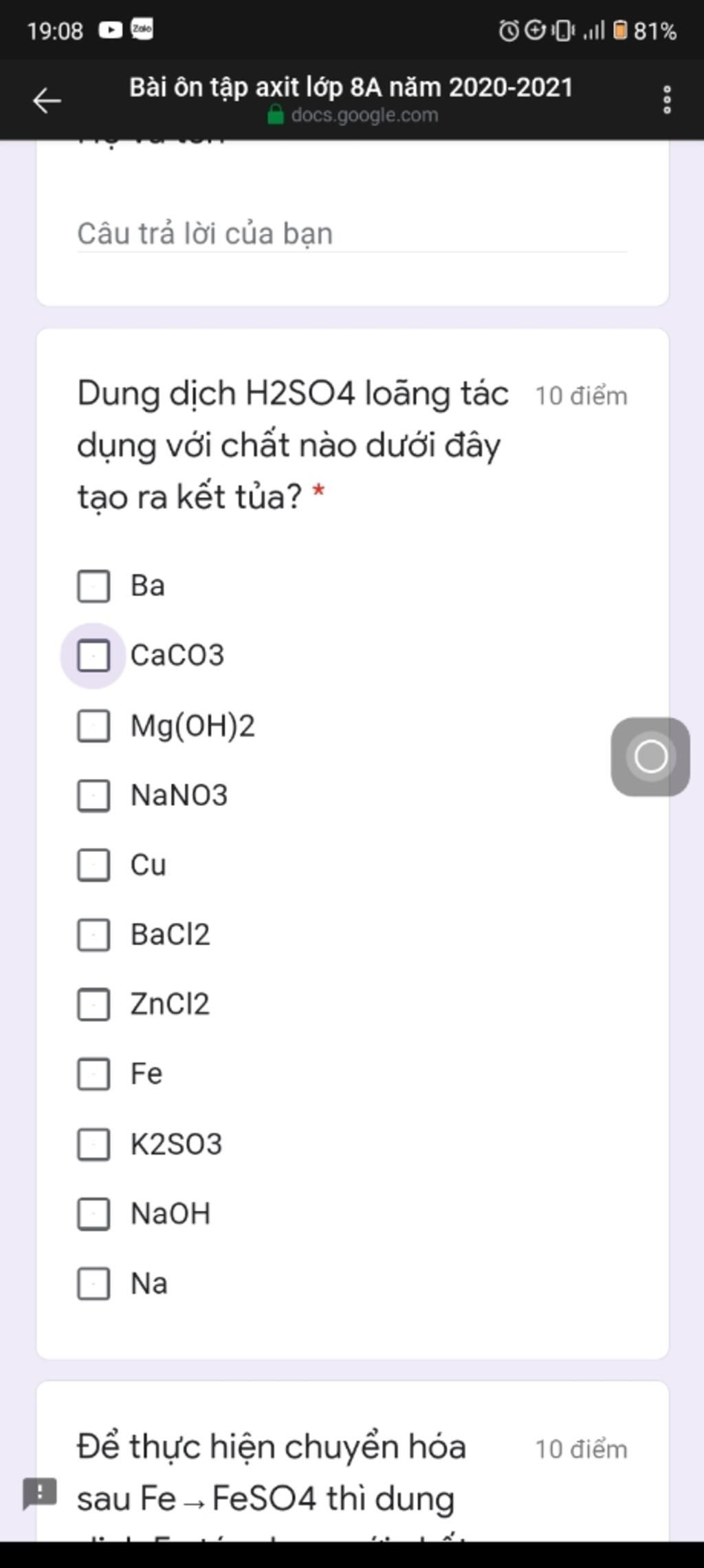Open the three-dot overflow menu
This screenshot has width=704, height=1568.
click(x=666, y=100)
